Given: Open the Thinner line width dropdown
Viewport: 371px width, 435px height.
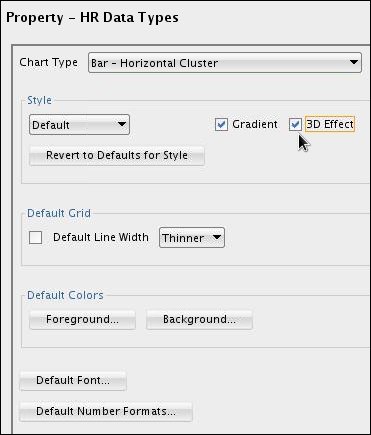Looking at the screenshot, I should coord(192,238).
